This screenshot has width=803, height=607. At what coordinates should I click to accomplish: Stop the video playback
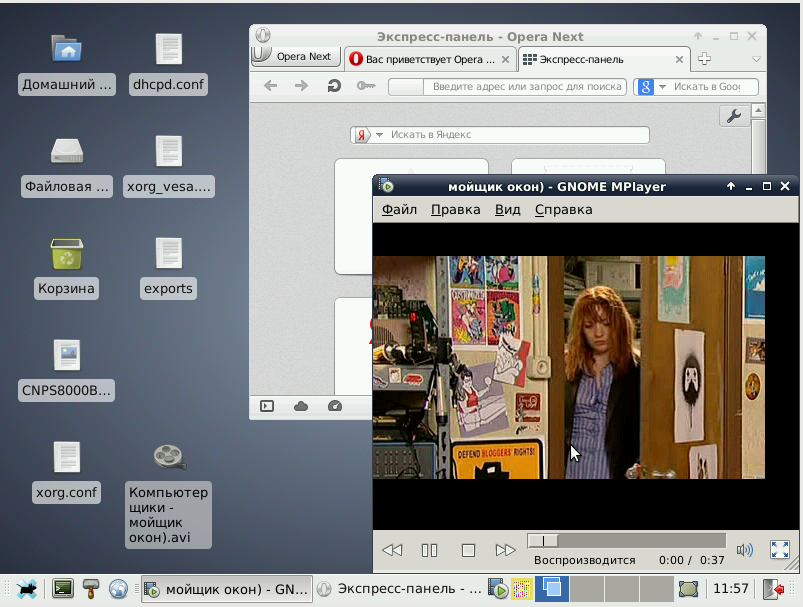pyautogui.click(x=468, y=550)
